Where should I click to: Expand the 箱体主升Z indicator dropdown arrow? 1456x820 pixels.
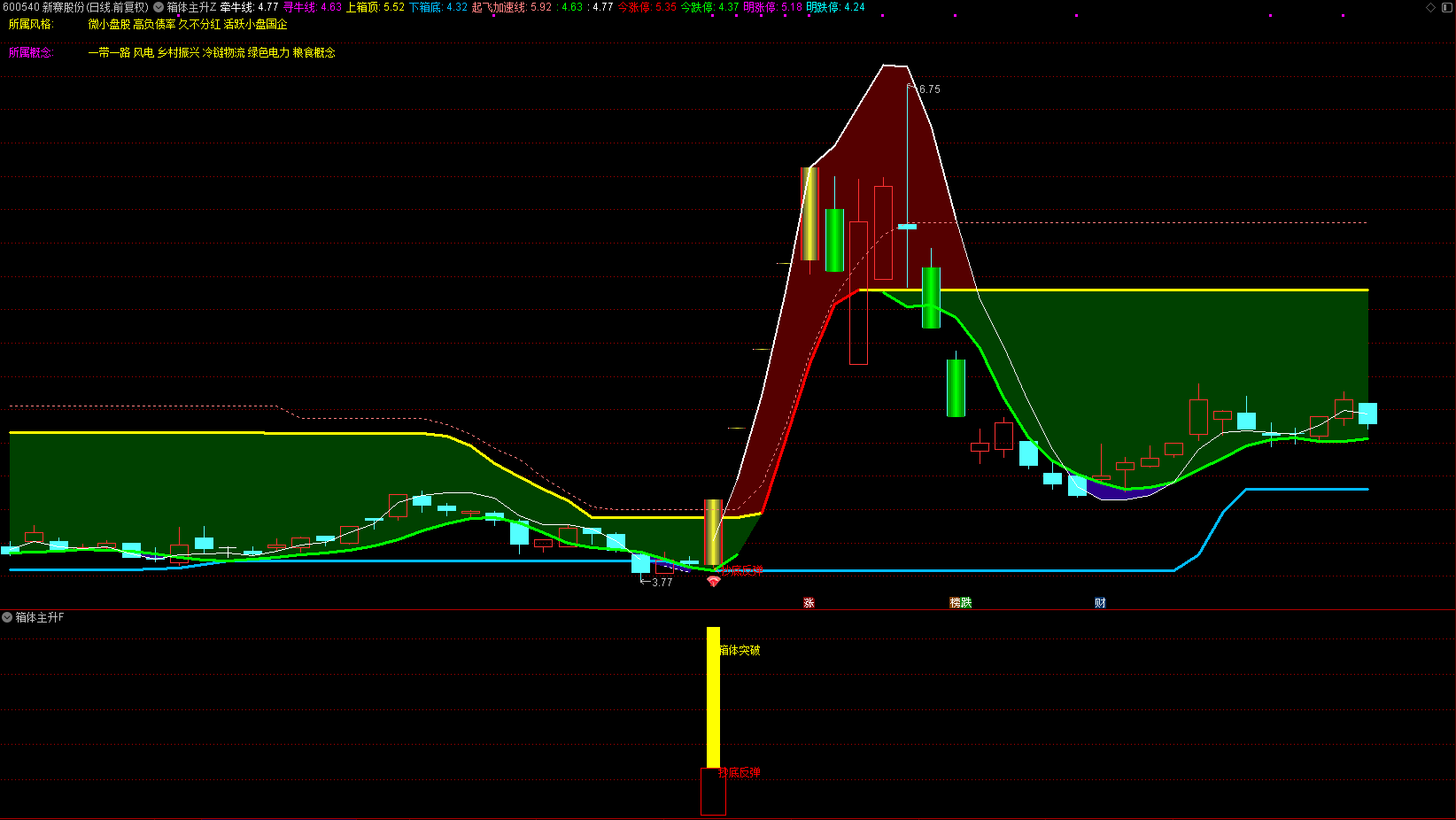(159, 7)
